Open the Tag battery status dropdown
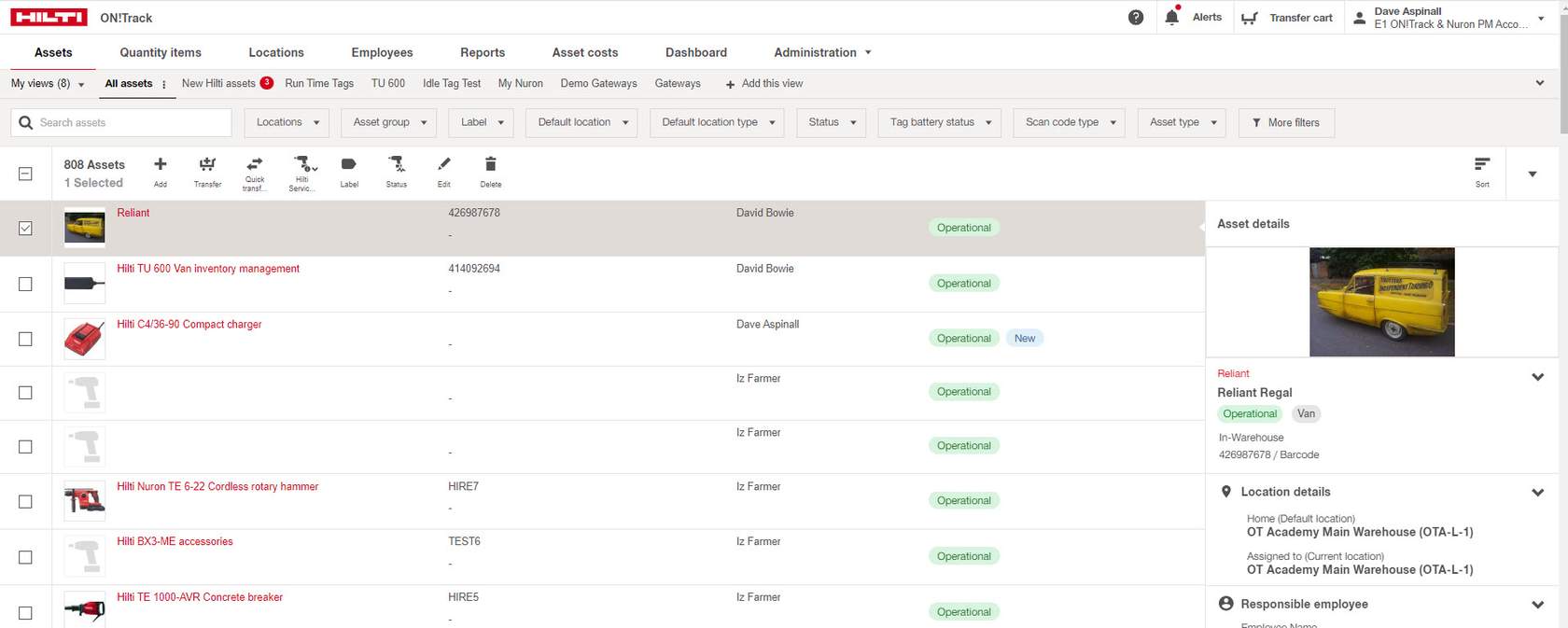This screenshot has height=628, width=1568. pyautogui.click(x=940, y=122)
